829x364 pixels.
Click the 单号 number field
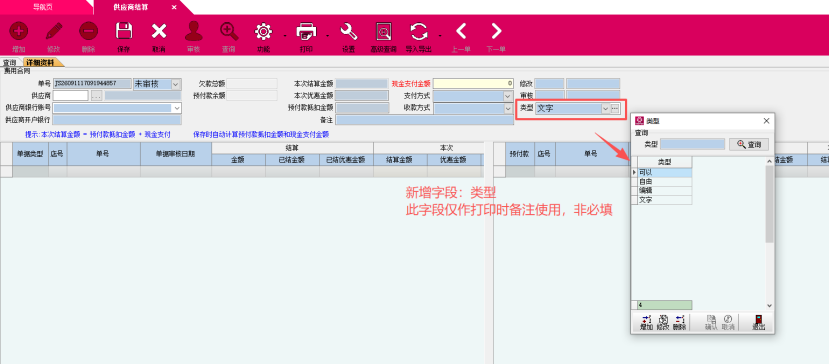(x=92, y=84)
